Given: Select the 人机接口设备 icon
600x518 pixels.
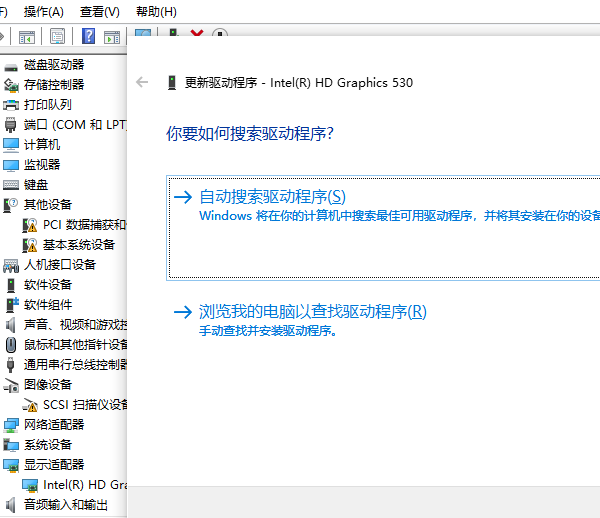Looking at the screenshot, I should (11, 266).
